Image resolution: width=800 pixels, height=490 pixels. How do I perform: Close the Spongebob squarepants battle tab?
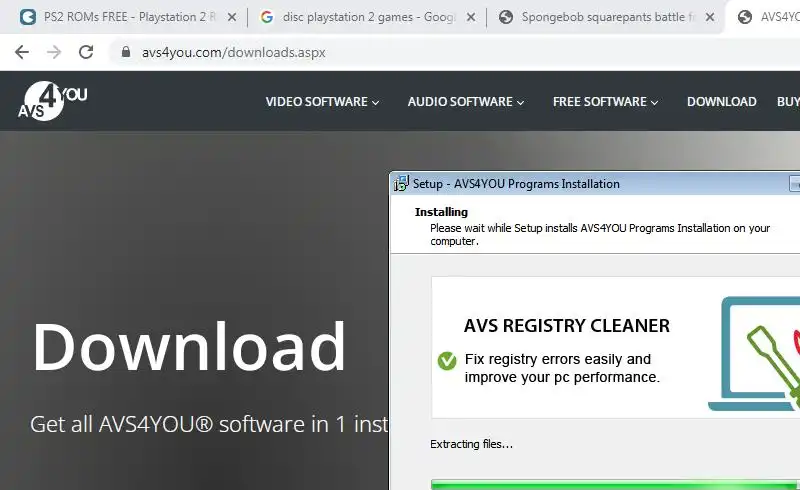710,17
